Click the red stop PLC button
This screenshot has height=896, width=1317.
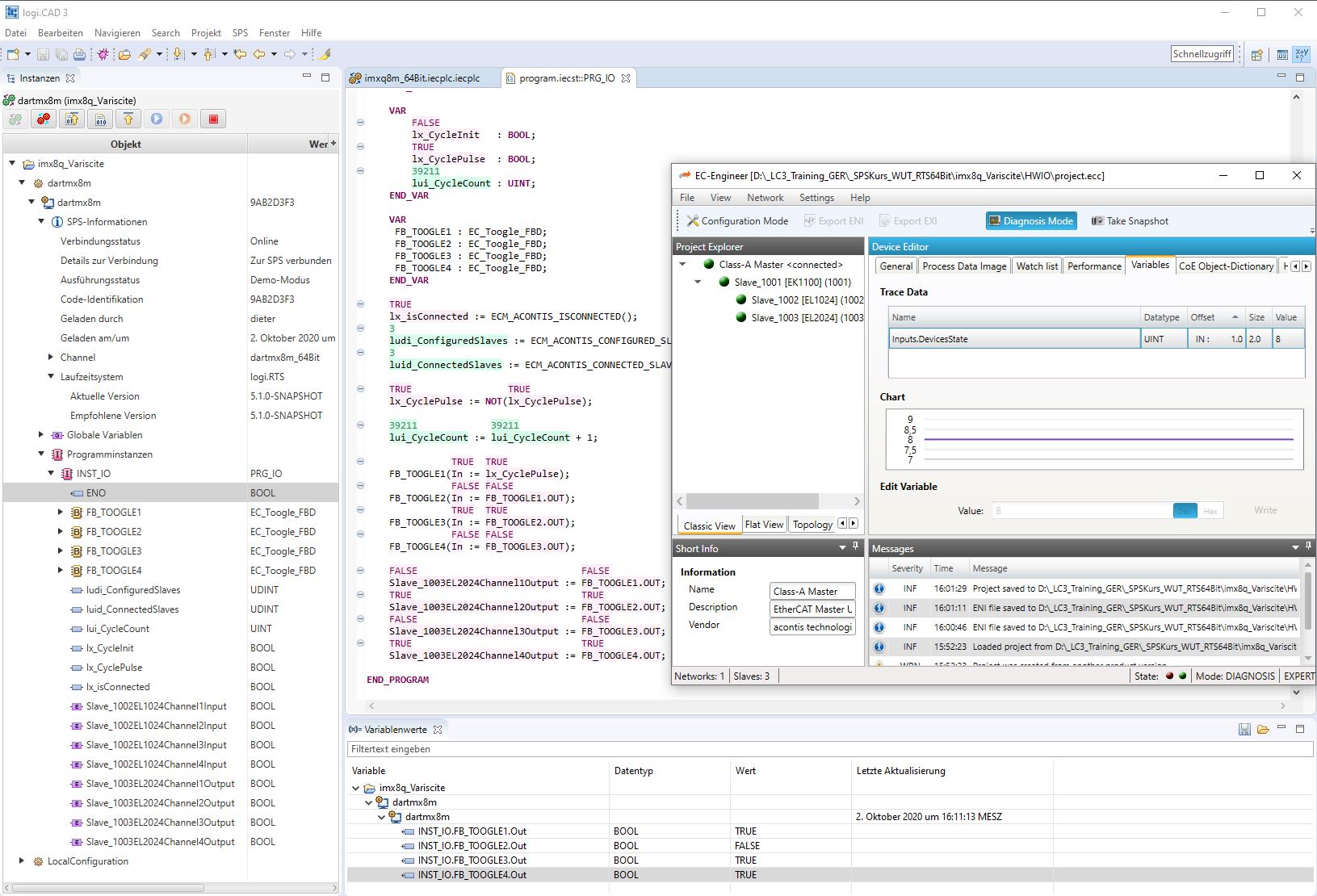pyautogui.click(x=213, y=119)
